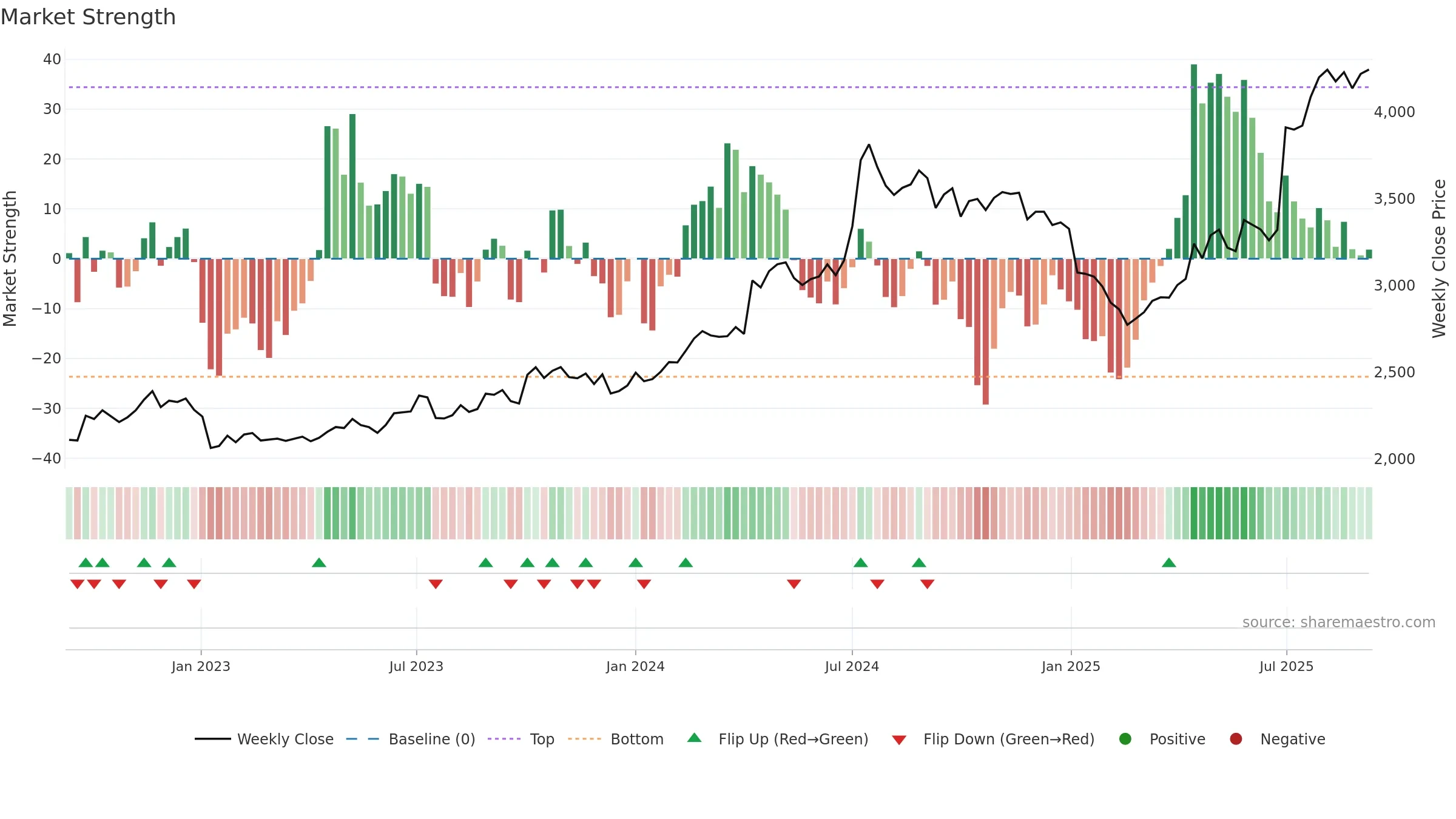The width and height of the screenshot is (1456, 819).
Task: Click the red Flip Down marker just after Jul 2023
Action: pyautogui.click(x=436, y=584)
